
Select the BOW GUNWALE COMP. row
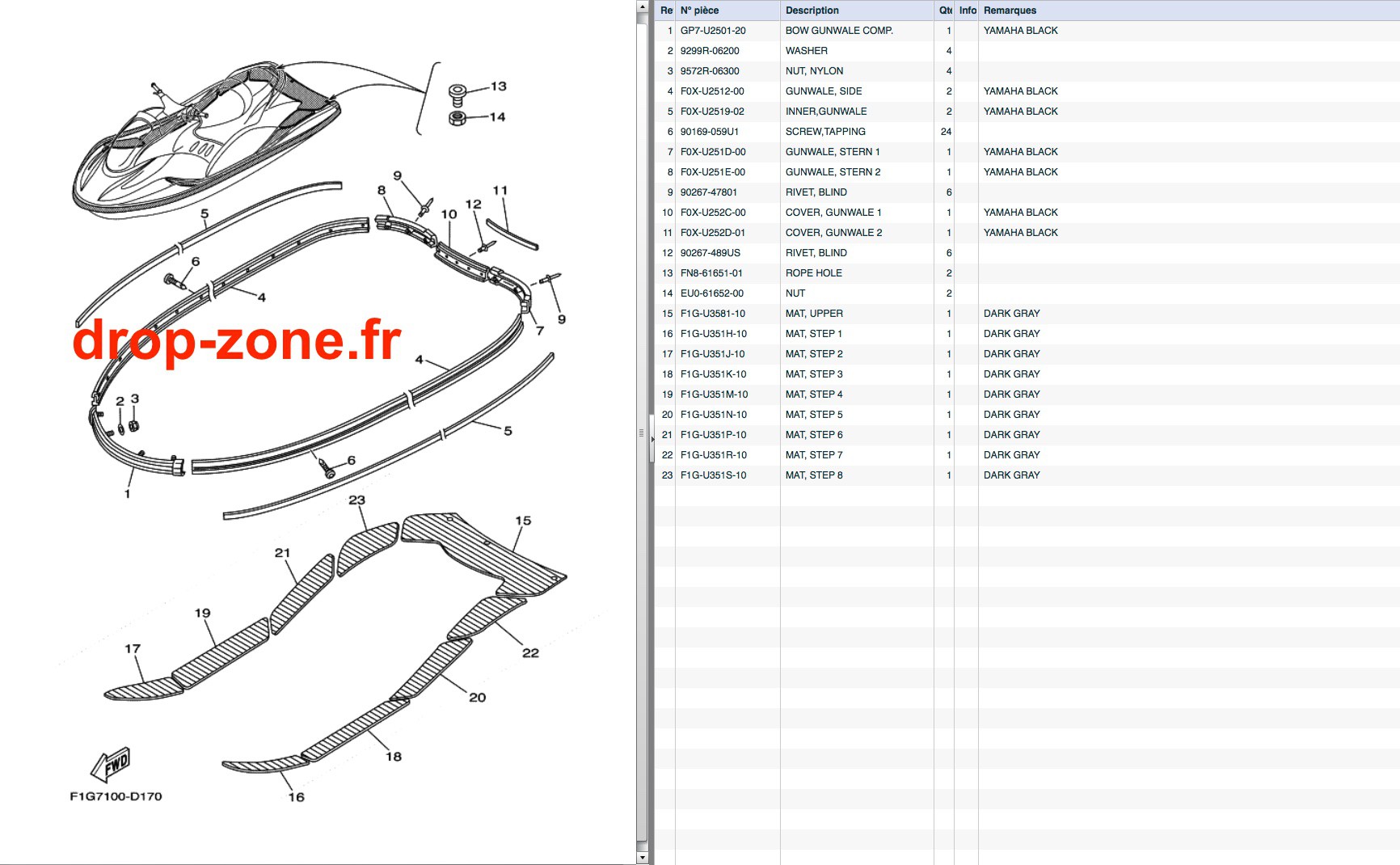click(1027, 31)
